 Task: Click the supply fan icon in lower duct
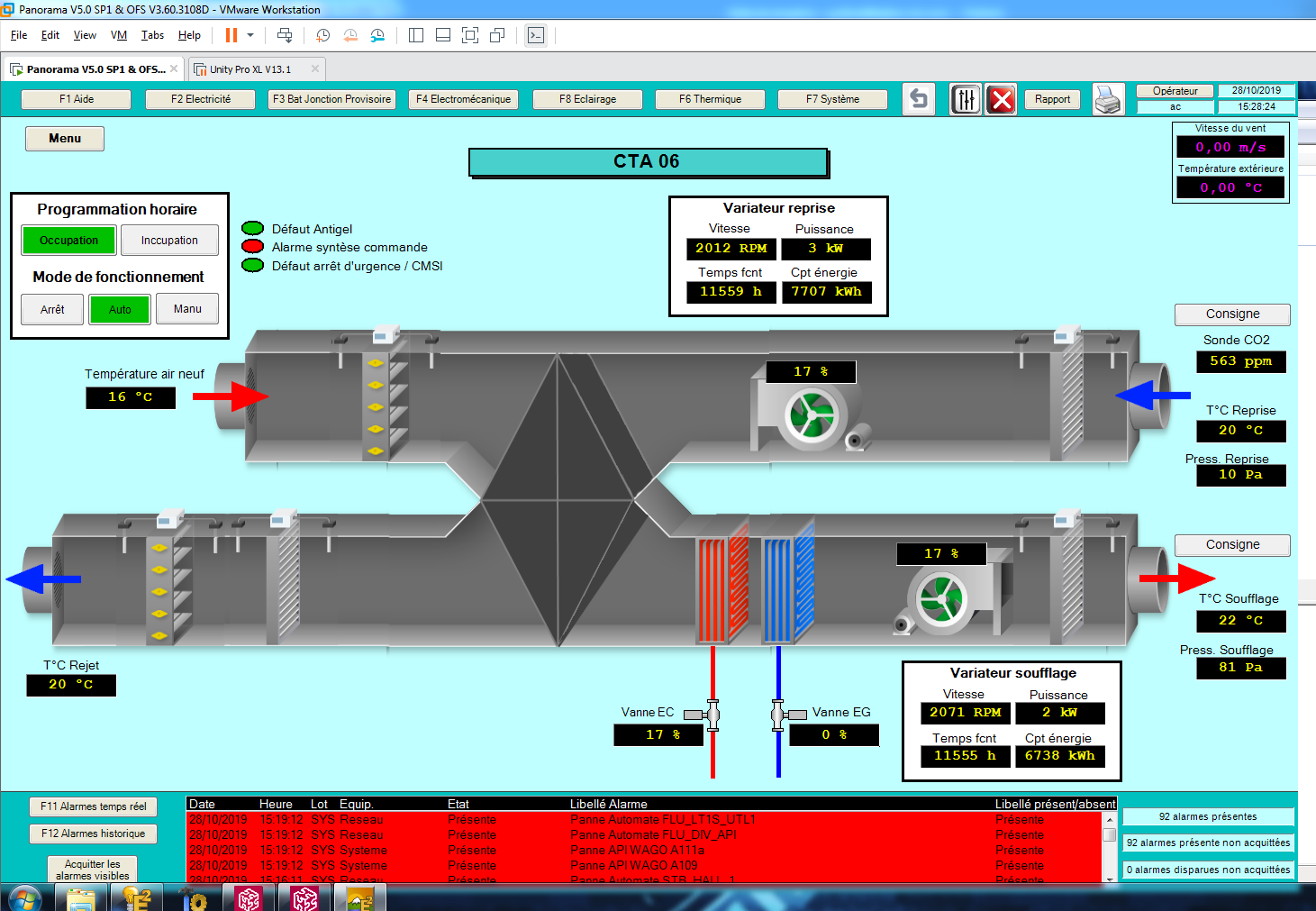pyautogui.click(x=940, y=598)
